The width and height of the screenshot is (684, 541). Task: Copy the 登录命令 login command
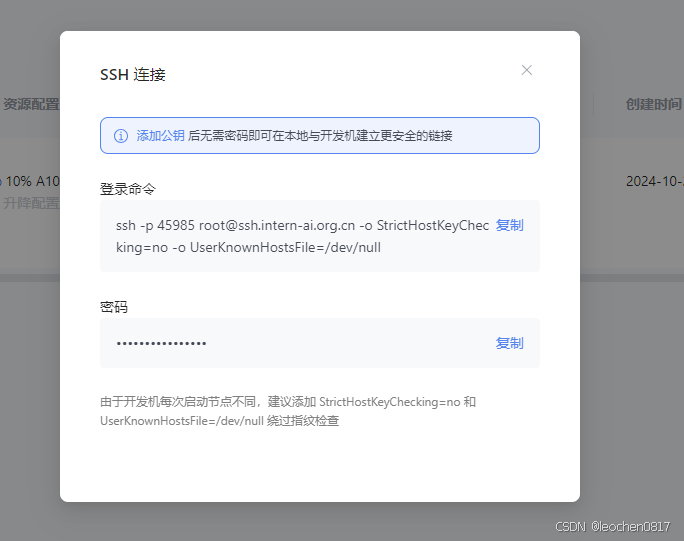[510, 225]
